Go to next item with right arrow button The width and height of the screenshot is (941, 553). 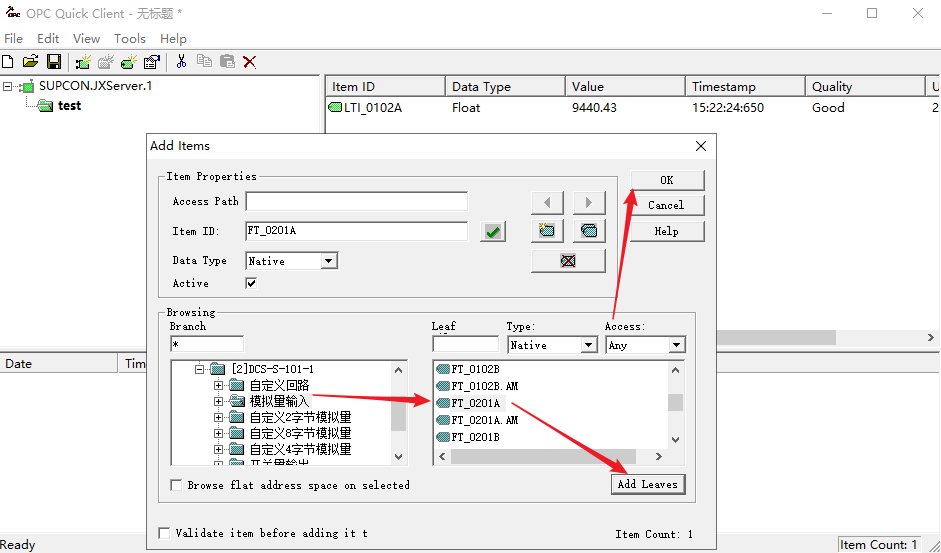[x=589, y=203]
